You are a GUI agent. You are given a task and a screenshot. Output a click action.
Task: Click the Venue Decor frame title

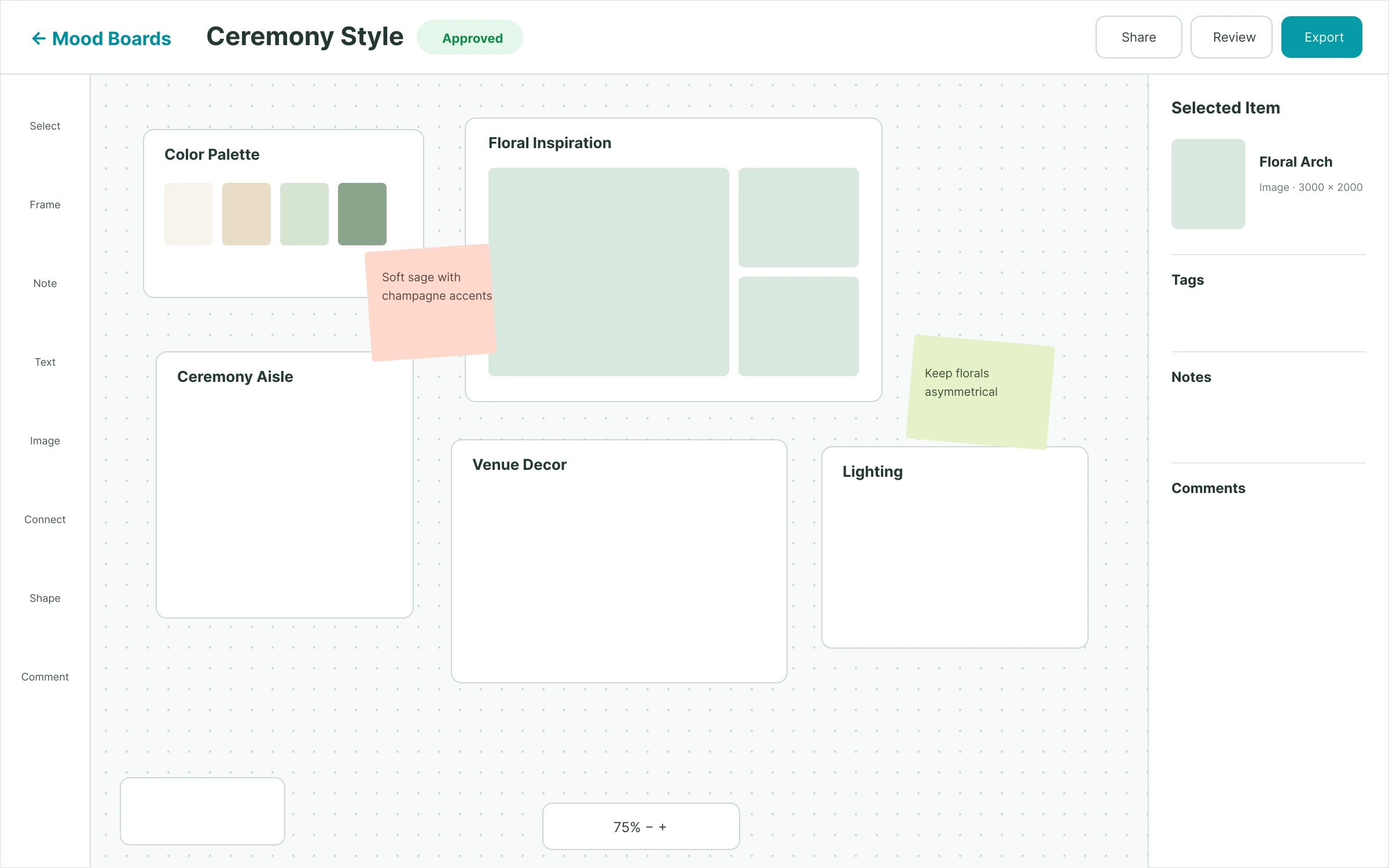[x=519, y=465]
